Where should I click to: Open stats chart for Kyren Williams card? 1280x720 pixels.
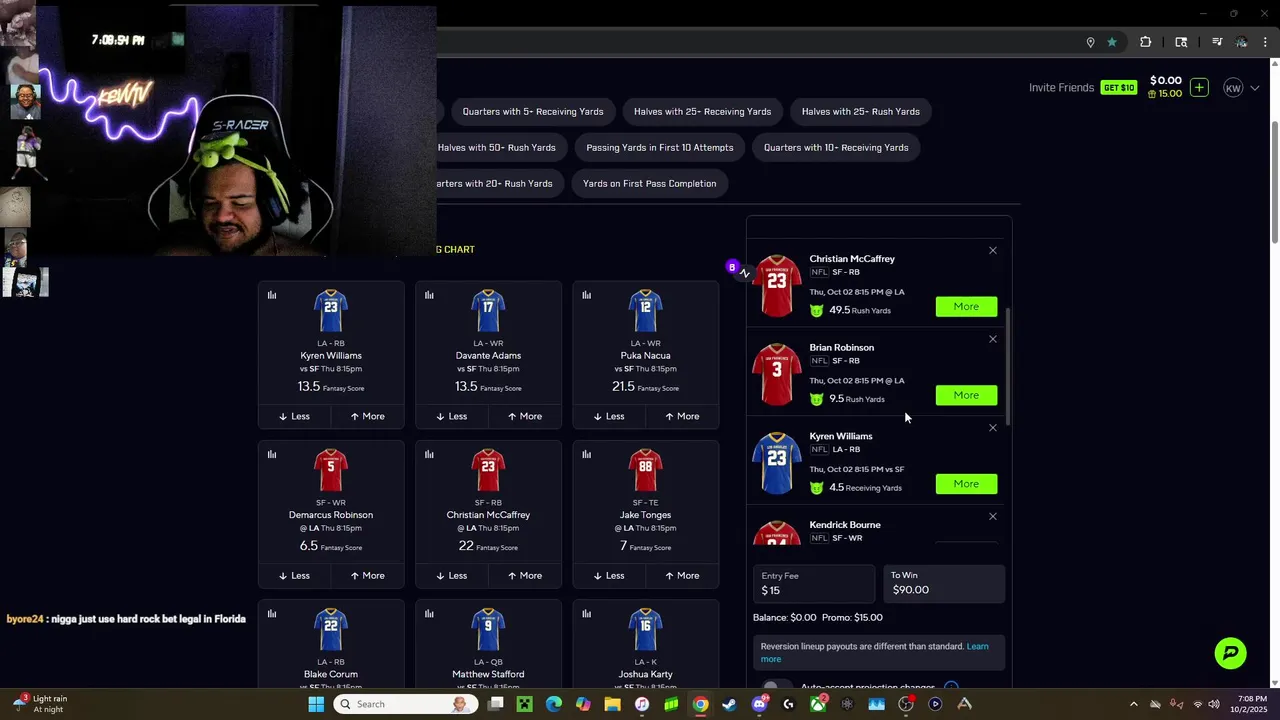click(x=272, y=295)
